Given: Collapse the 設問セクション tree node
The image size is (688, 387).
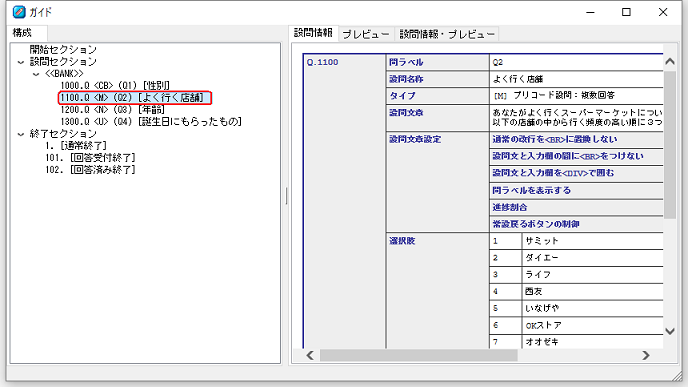Looking at the screenshot, I should tap(21, 63).
